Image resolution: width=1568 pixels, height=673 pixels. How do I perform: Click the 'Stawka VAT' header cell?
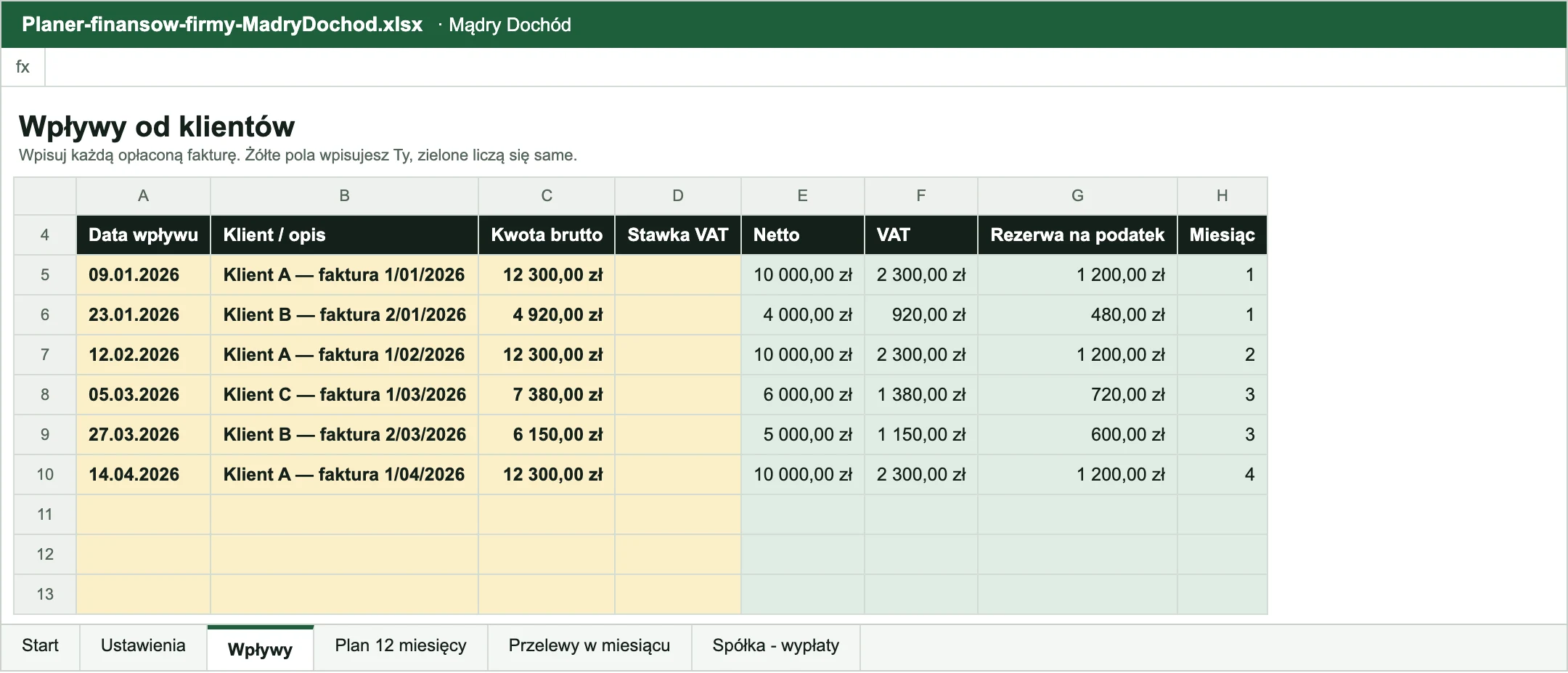[678, 234]
